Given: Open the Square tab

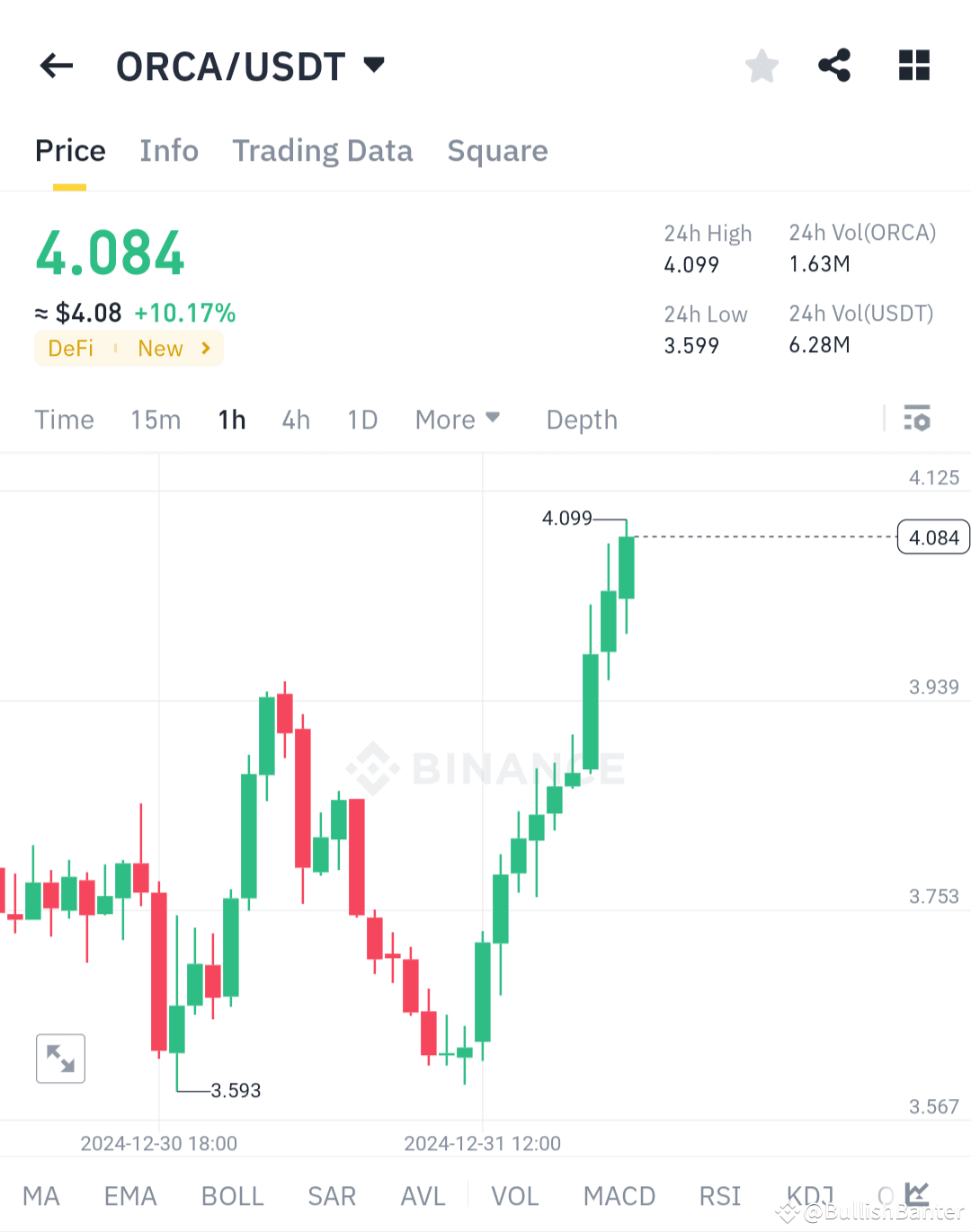Looking at the screenshot, I should point(497,150).
